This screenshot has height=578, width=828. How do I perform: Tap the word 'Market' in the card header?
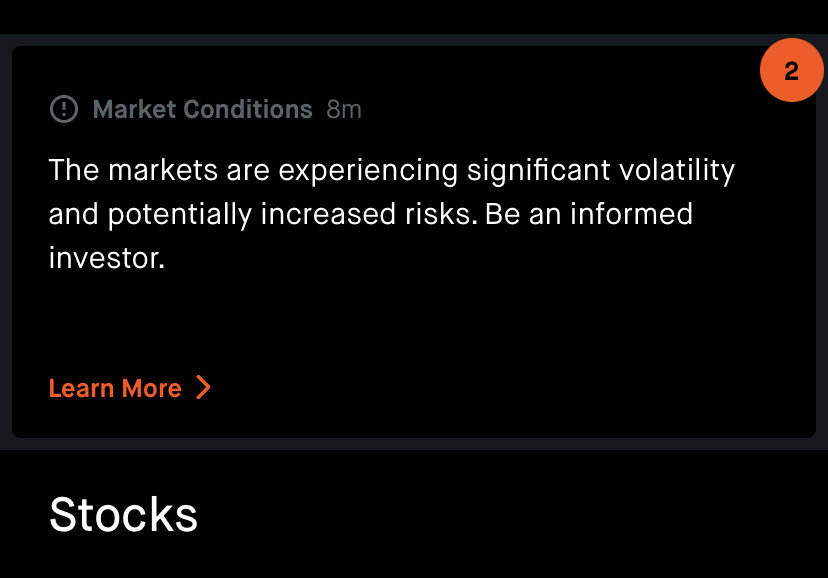[134, 109]
